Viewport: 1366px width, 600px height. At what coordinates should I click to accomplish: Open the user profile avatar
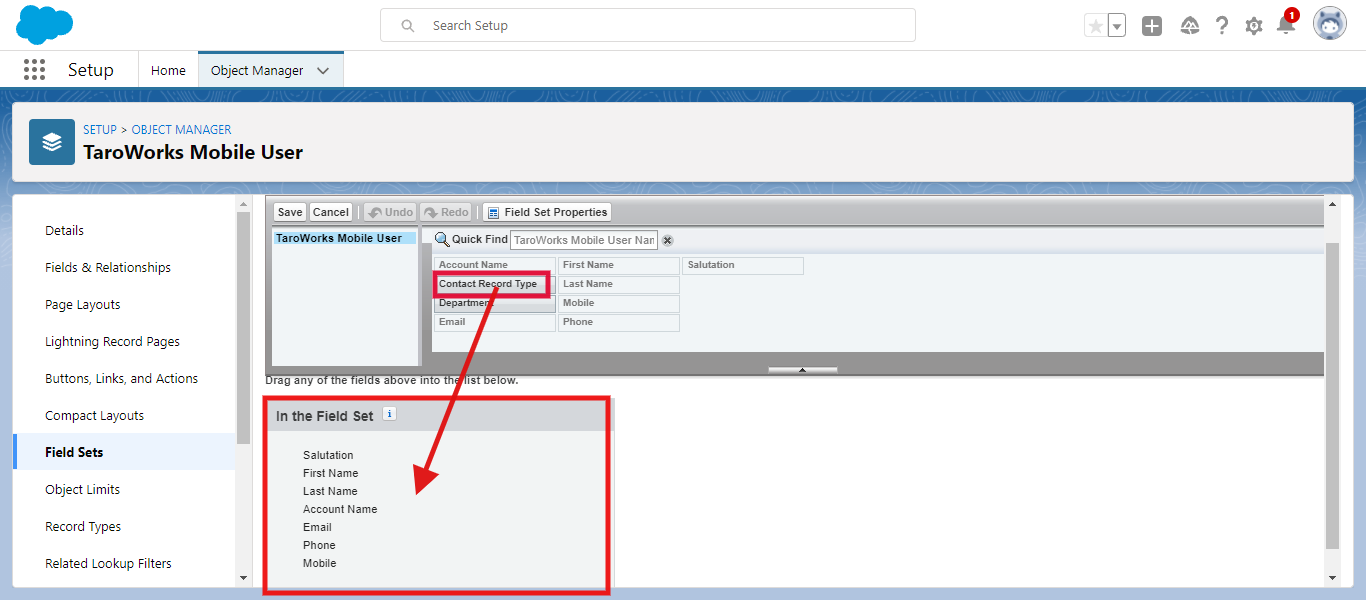(x=1330, y=25)
